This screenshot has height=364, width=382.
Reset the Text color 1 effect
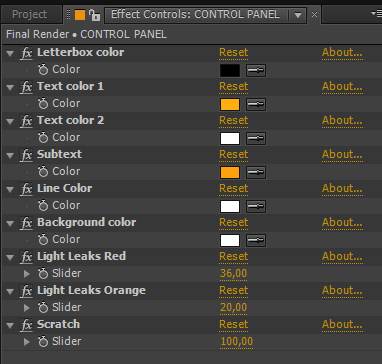pos(234,87)
